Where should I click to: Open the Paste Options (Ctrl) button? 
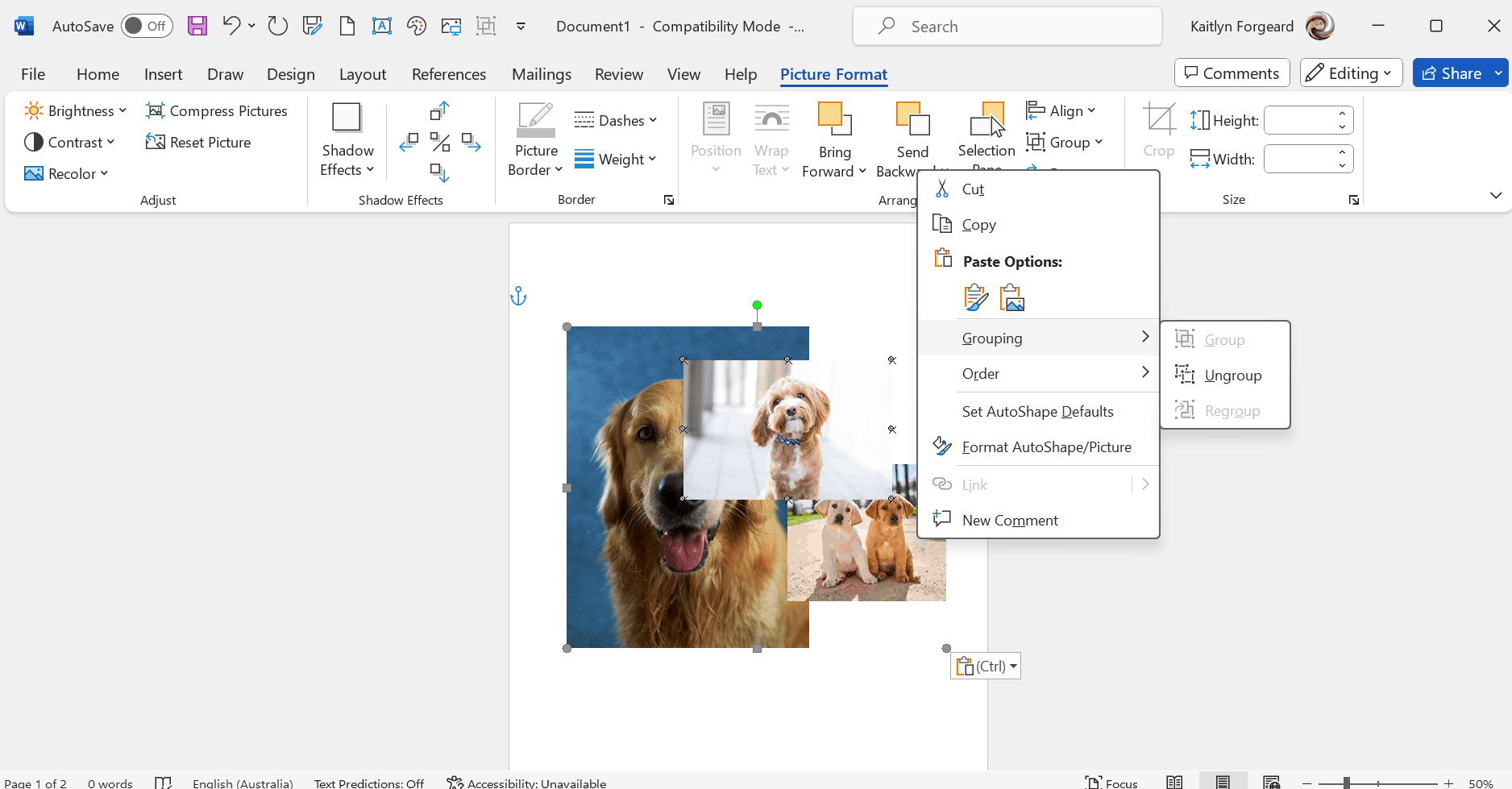(986, 666)
